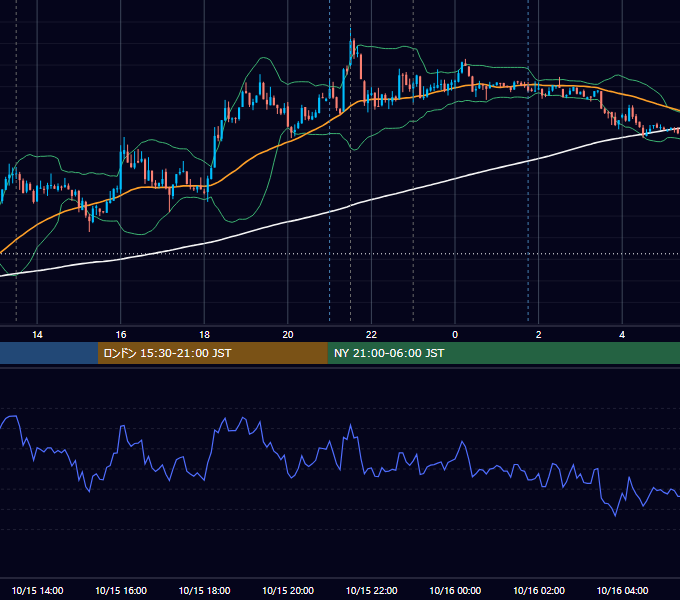Click the 10/15 18:00 indicator axis label
Image resolution: width=680 pixels, height=600 pixels.
point(204,590)
